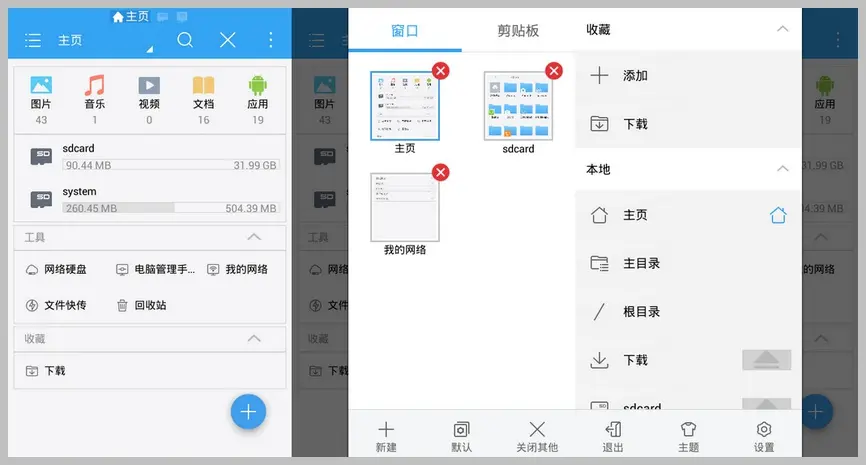Tap 添加 to add a bookmark
Image resolution: width=866 pixels, height=465 pixels.
pos(688,76)
